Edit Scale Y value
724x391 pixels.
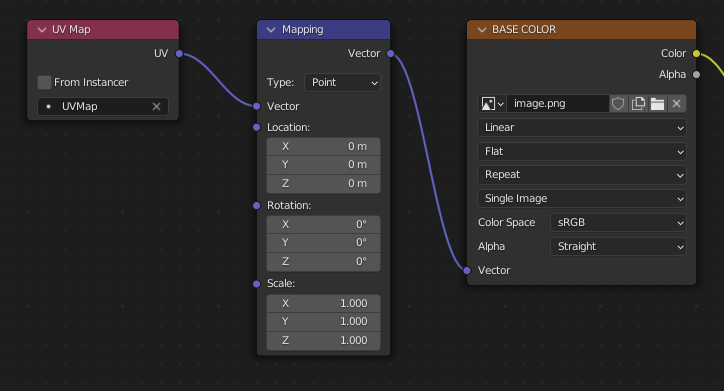(323, 322)
